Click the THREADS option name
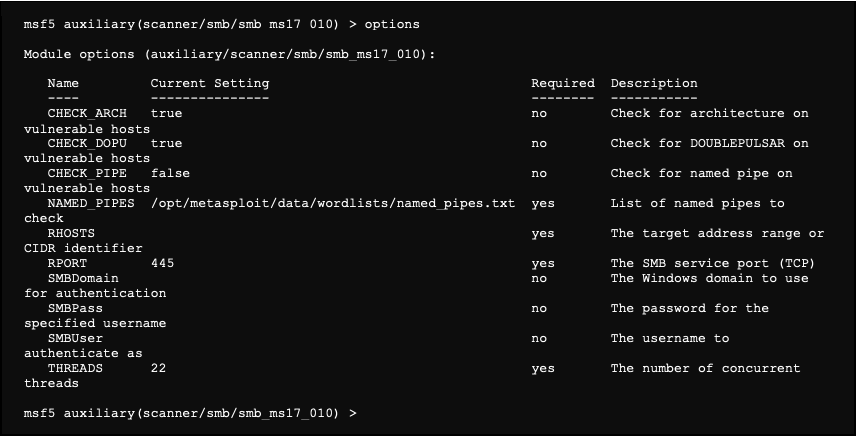 coord(75,369)
